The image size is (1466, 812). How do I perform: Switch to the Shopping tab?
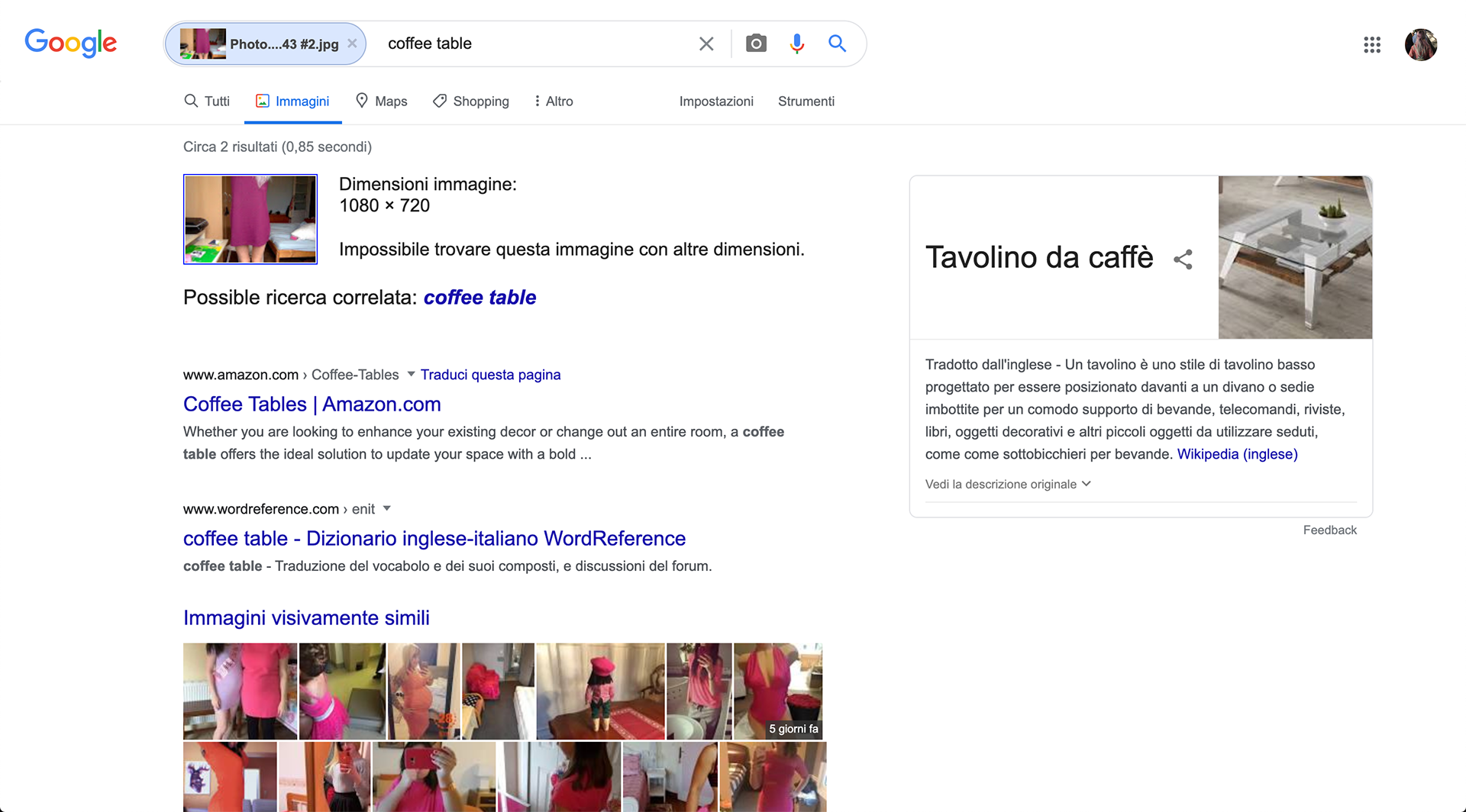tap(471, 101)
